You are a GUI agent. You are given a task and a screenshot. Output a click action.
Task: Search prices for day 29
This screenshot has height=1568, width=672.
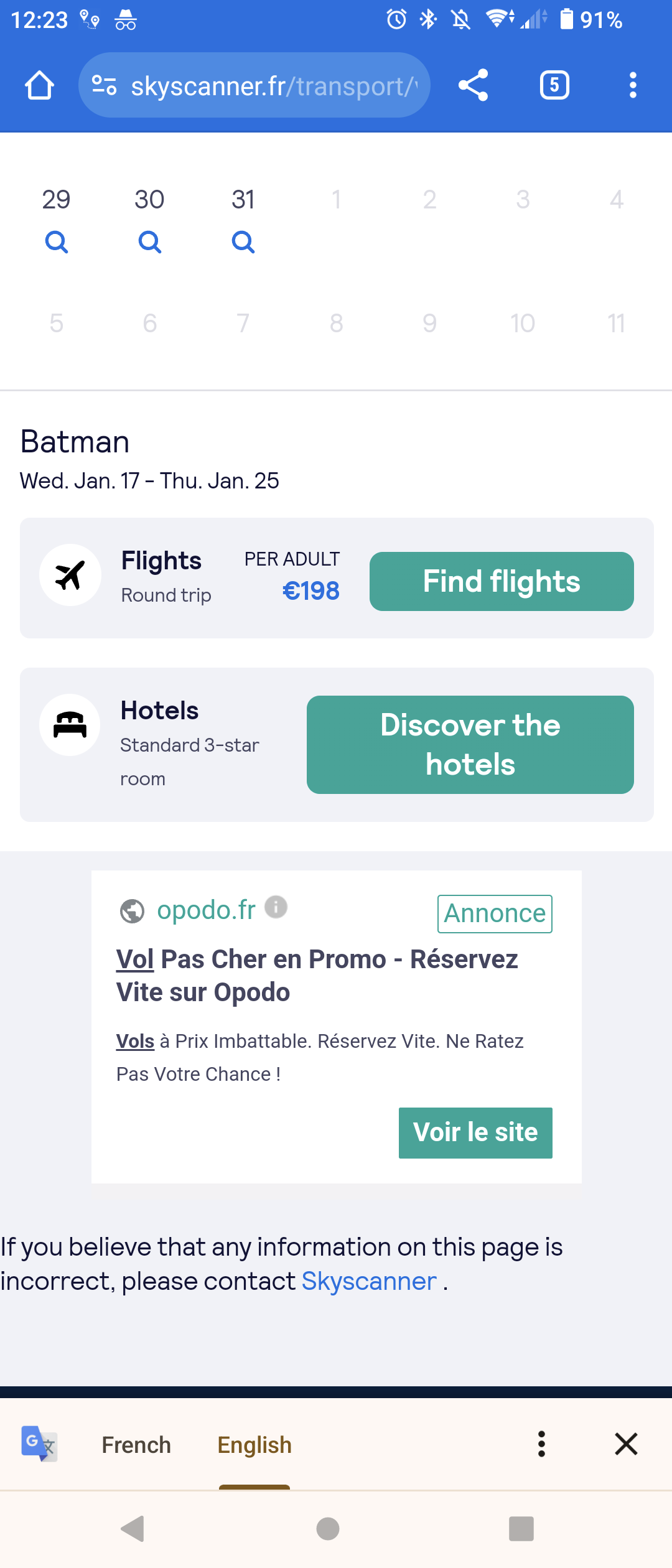pyautogui.click(x=56, y=241)
